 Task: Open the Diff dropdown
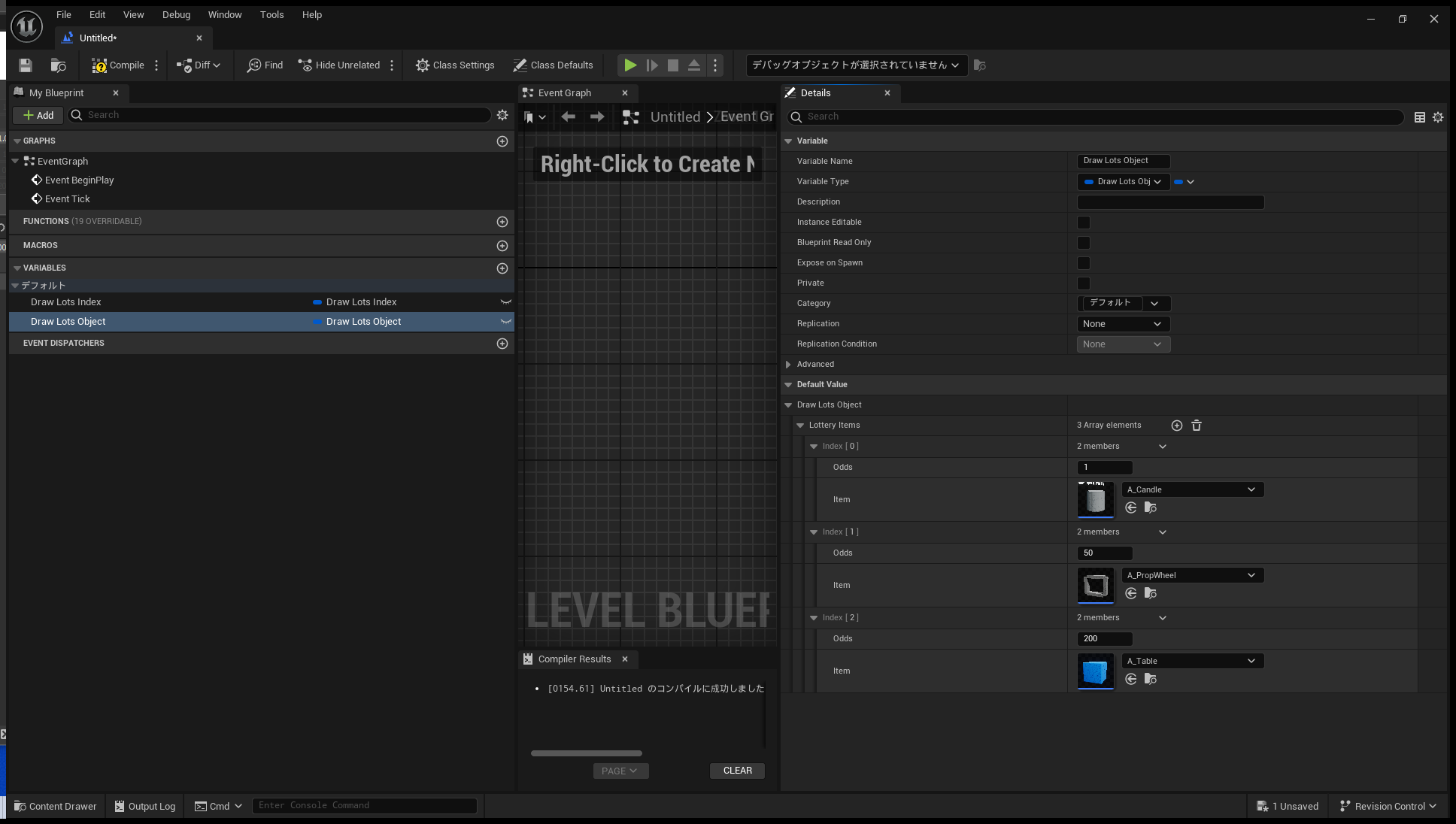tap(199, 65)
